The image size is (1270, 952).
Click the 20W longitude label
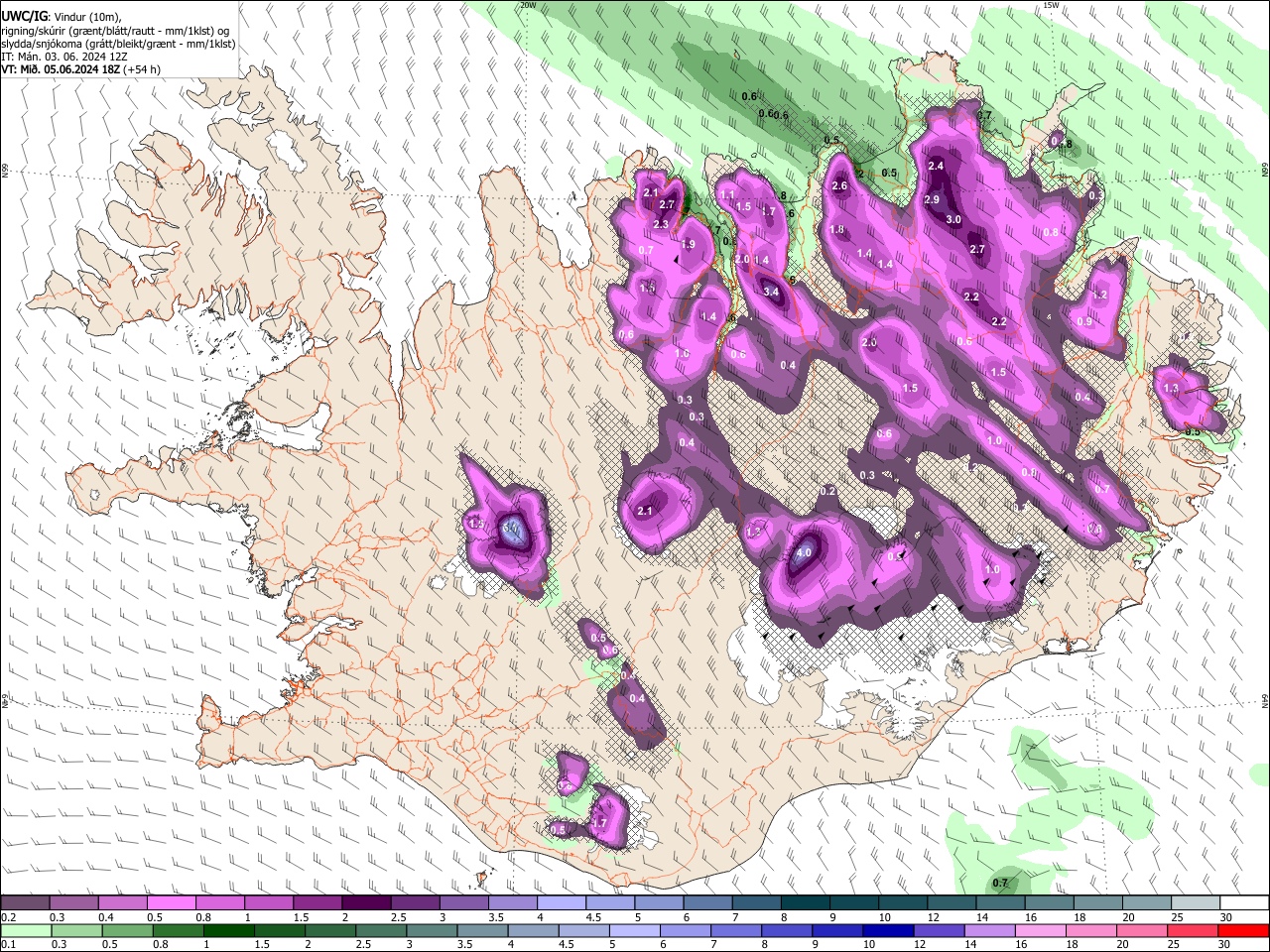pos(527,5)
